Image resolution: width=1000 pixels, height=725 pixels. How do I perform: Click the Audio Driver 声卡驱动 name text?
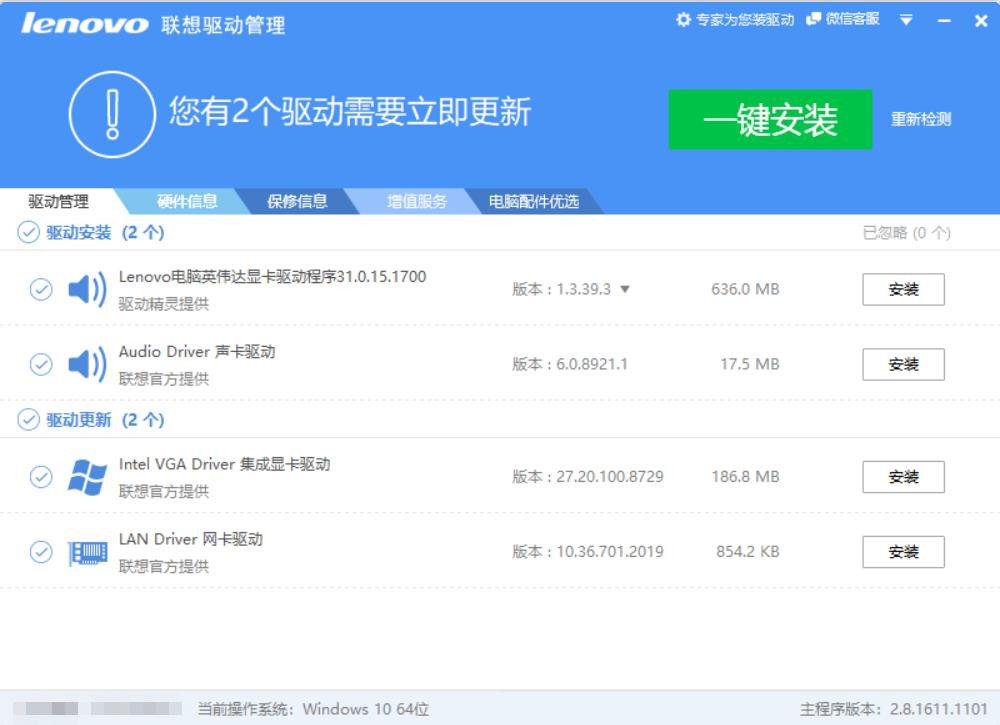click(197, 352)
